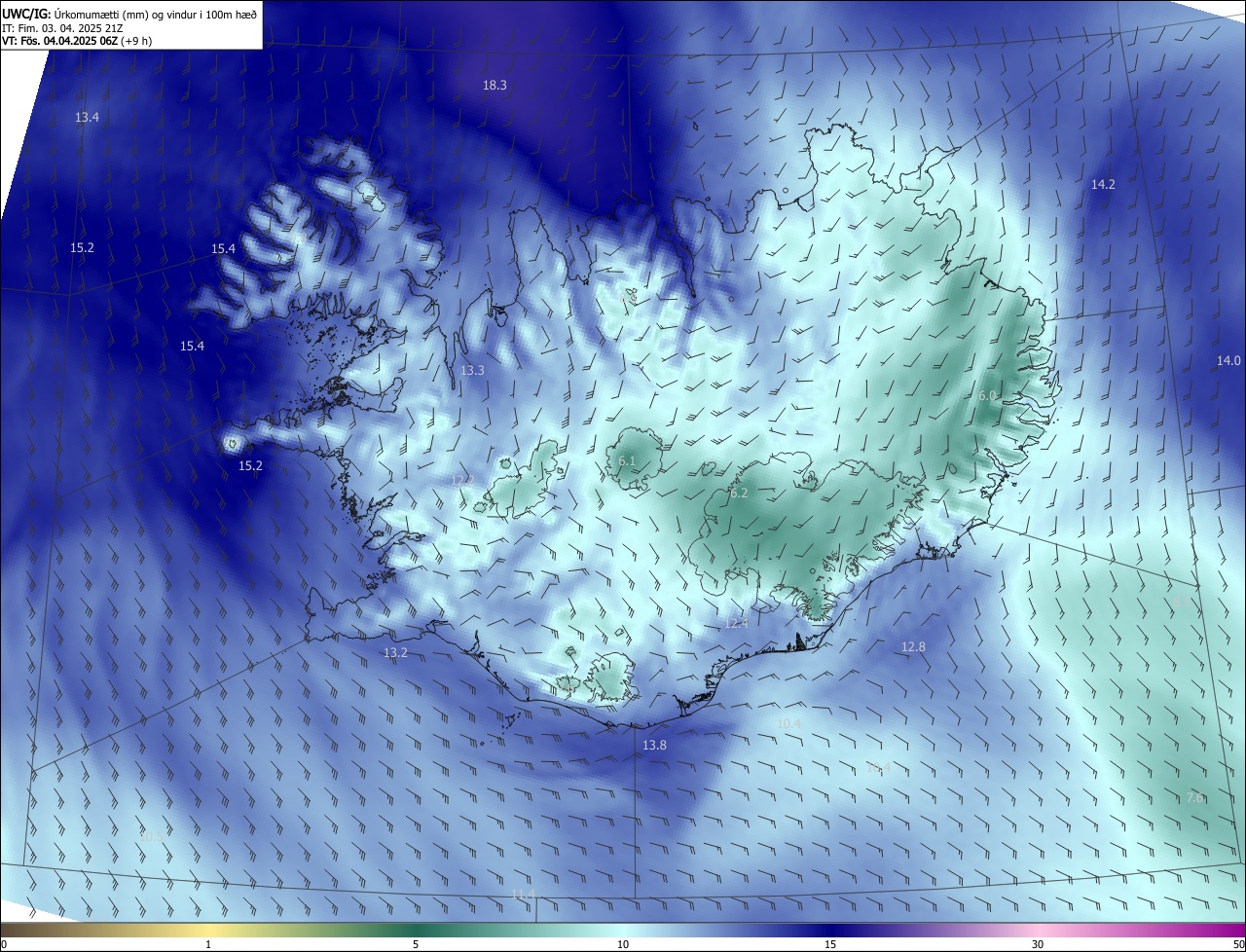Viewport: 1246px width, 952px height.
Task: Click the '0' tick on the color scale
Action: point(3,944)
